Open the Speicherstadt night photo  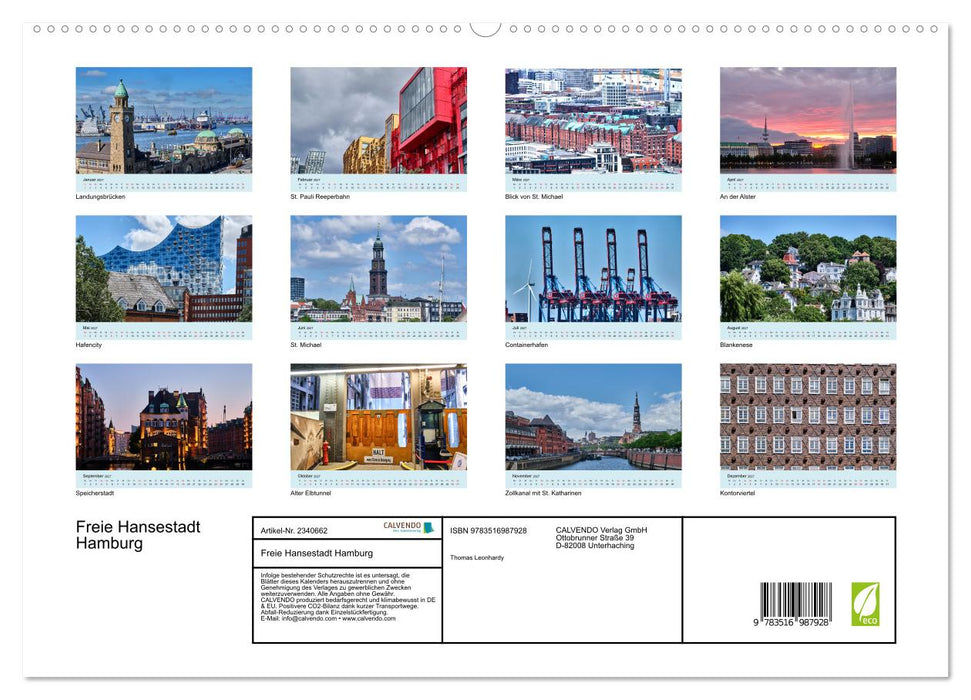coord(163,417)
